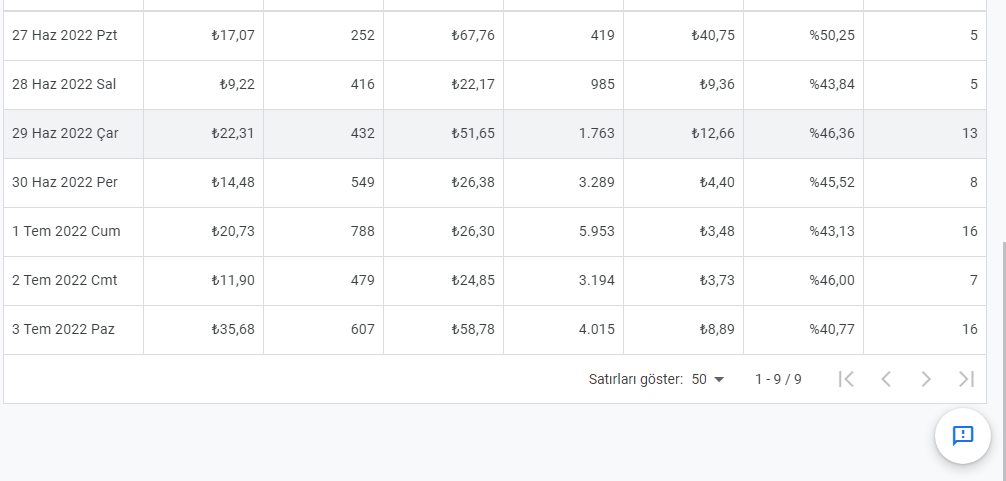Jump to last page of table
Image resolution: width=1006 pixels, height=481 pixels.
pos(966,379)
